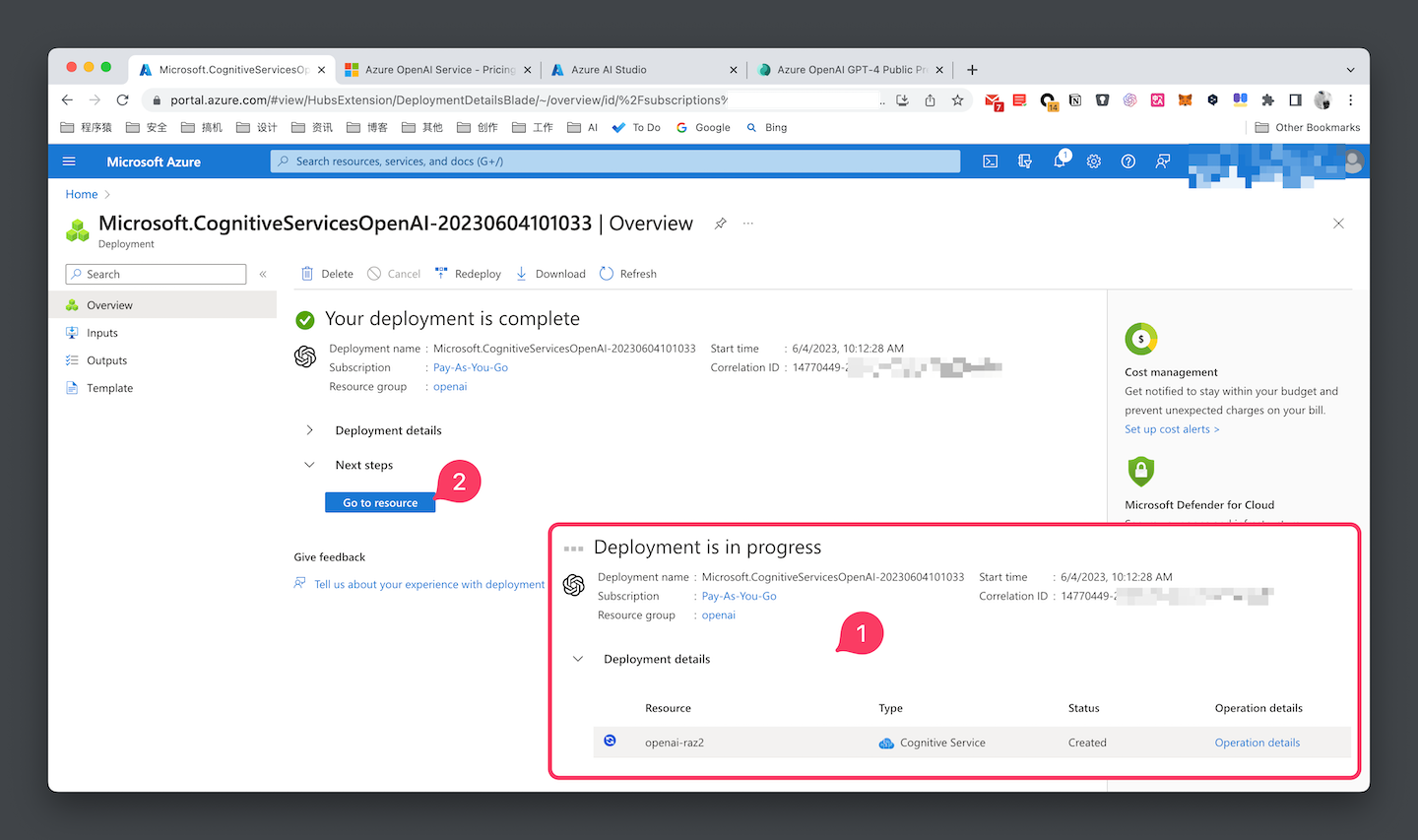Open the To Do bookmark
The height and width of the screenshot is (840, 1418).
(636, 127)
